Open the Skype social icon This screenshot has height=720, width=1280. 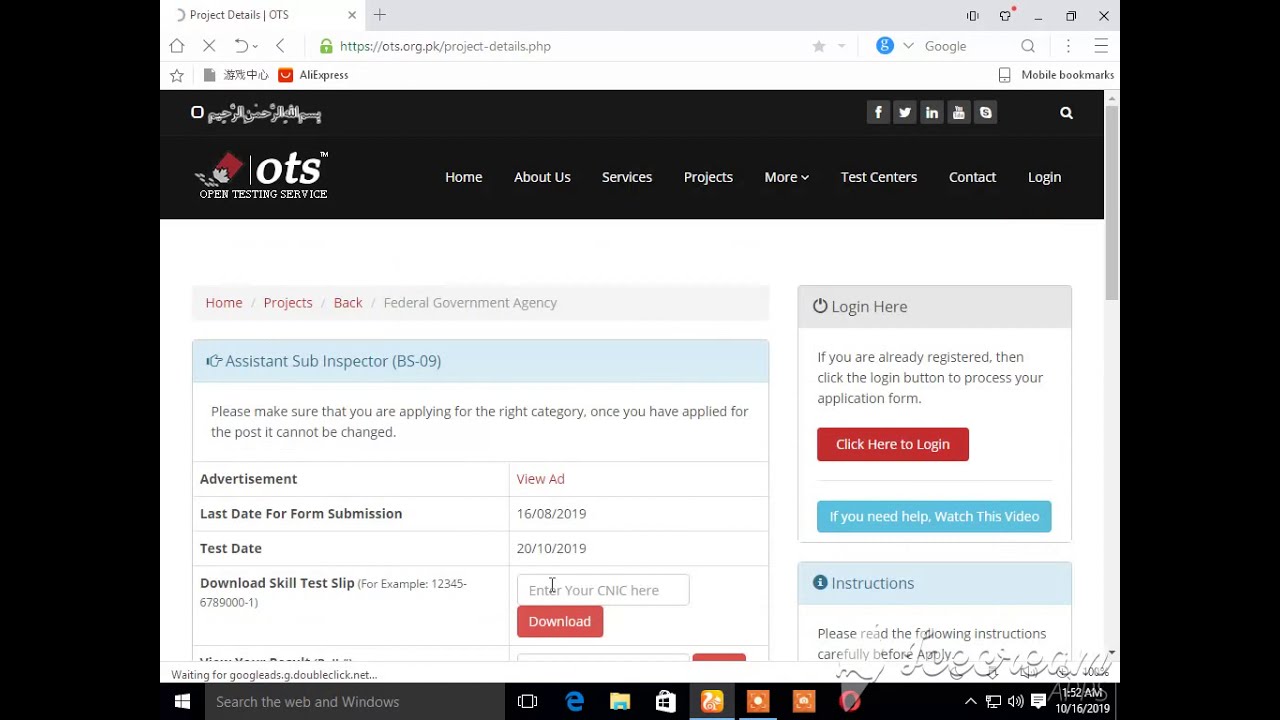986,113
